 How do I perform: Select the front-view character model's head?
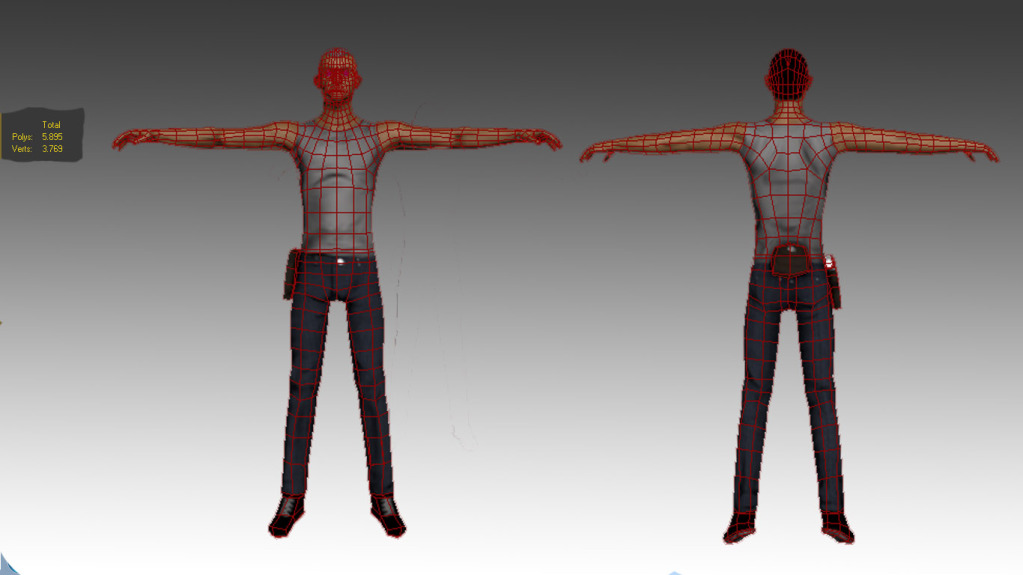coord(337,76)
